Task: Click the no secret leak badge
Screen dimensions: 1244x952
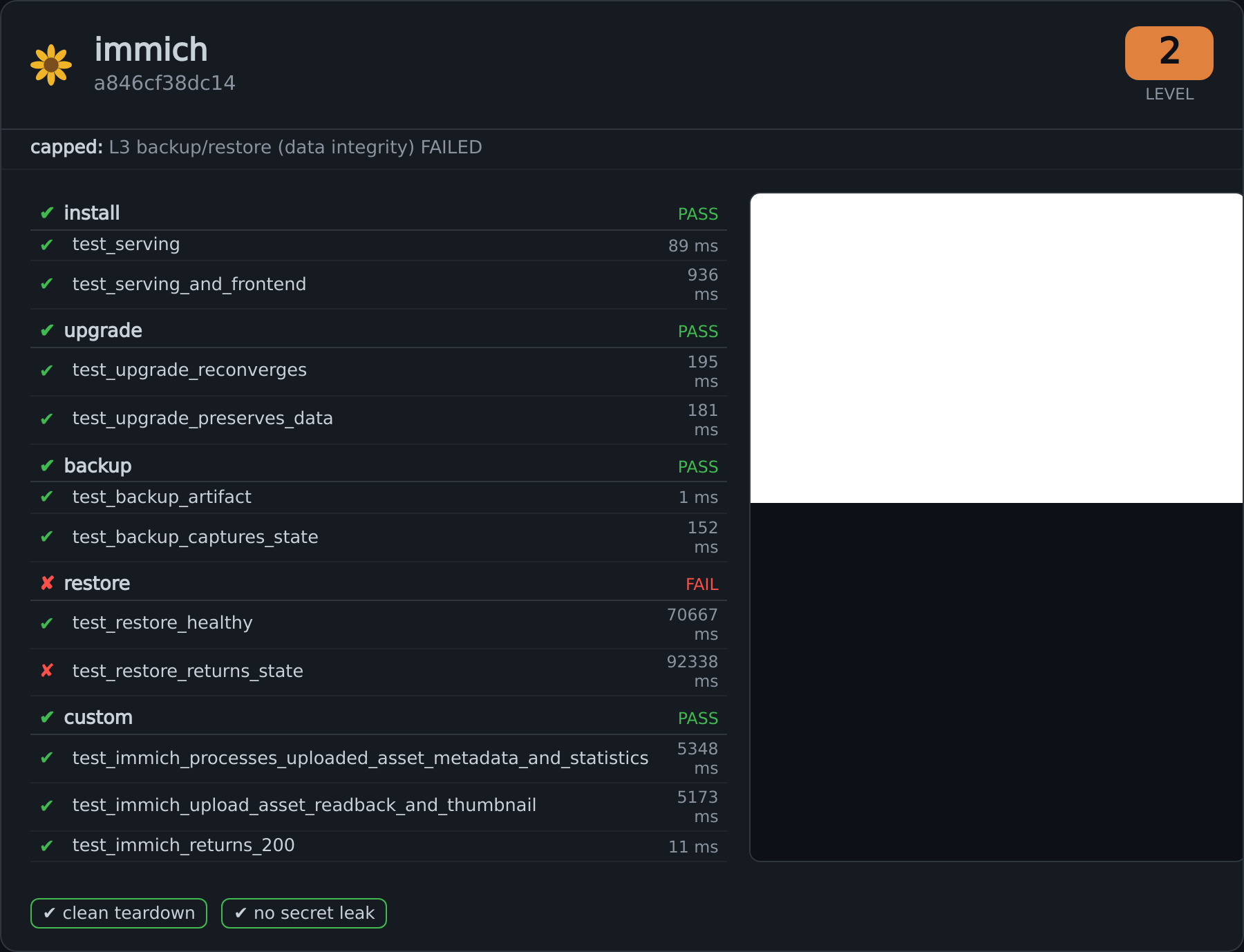Action: click(304, 913)
